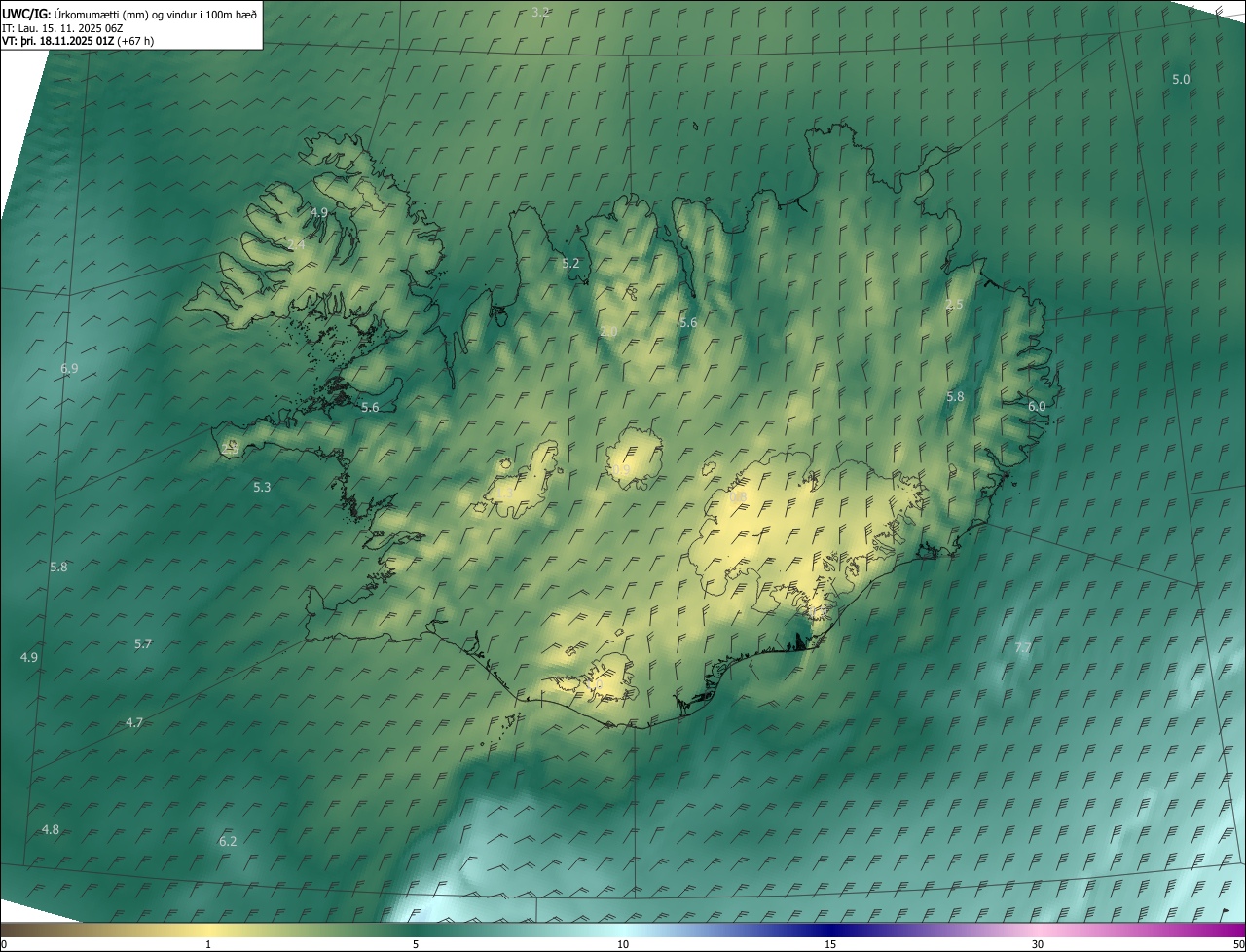Click the "15" tick on the color scale
Viewport: 1246px width, 952px height.
point(830,944)
